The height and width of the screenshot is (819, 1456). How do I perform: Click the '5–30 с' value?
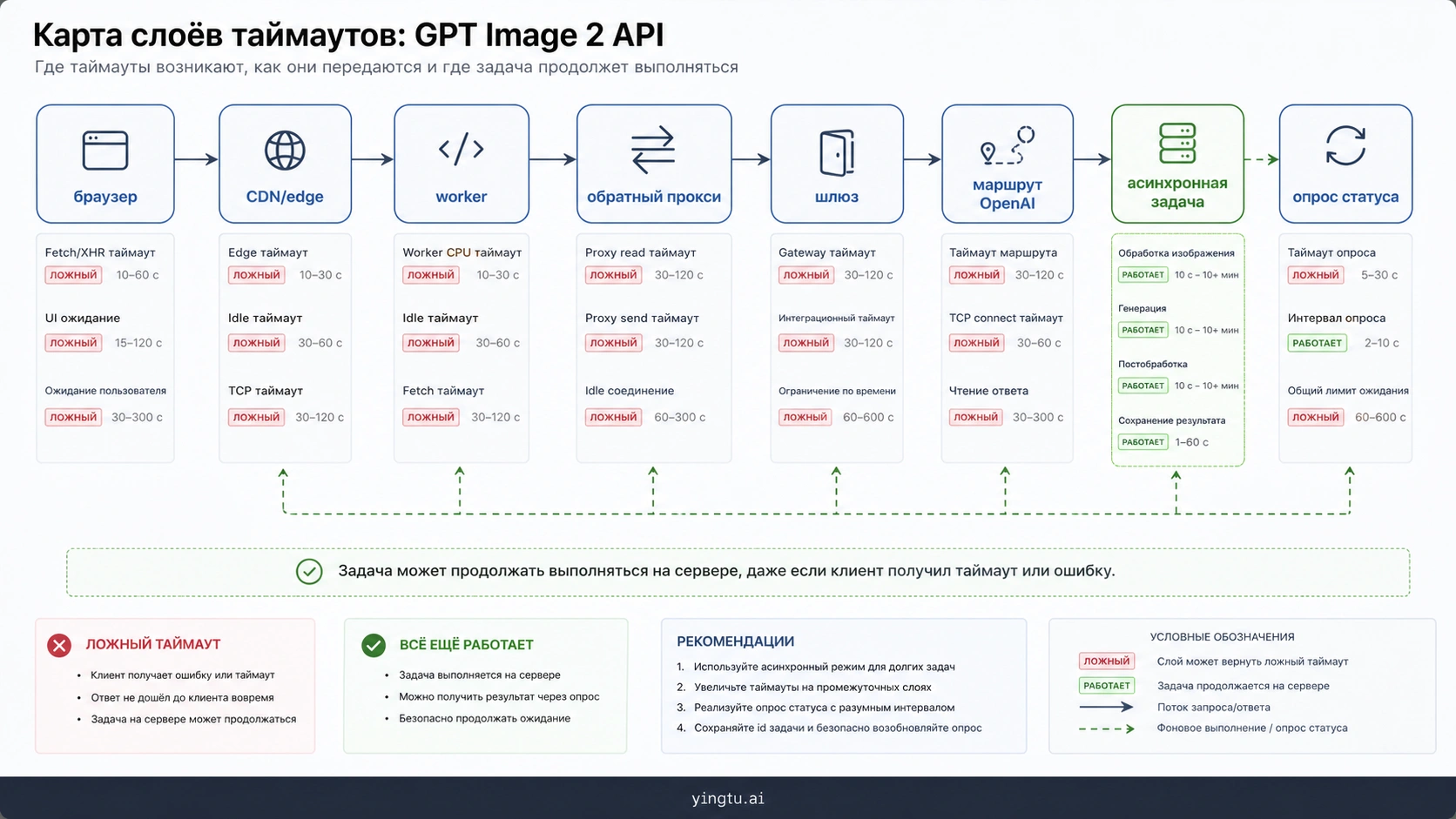[x=1379, y=275]
